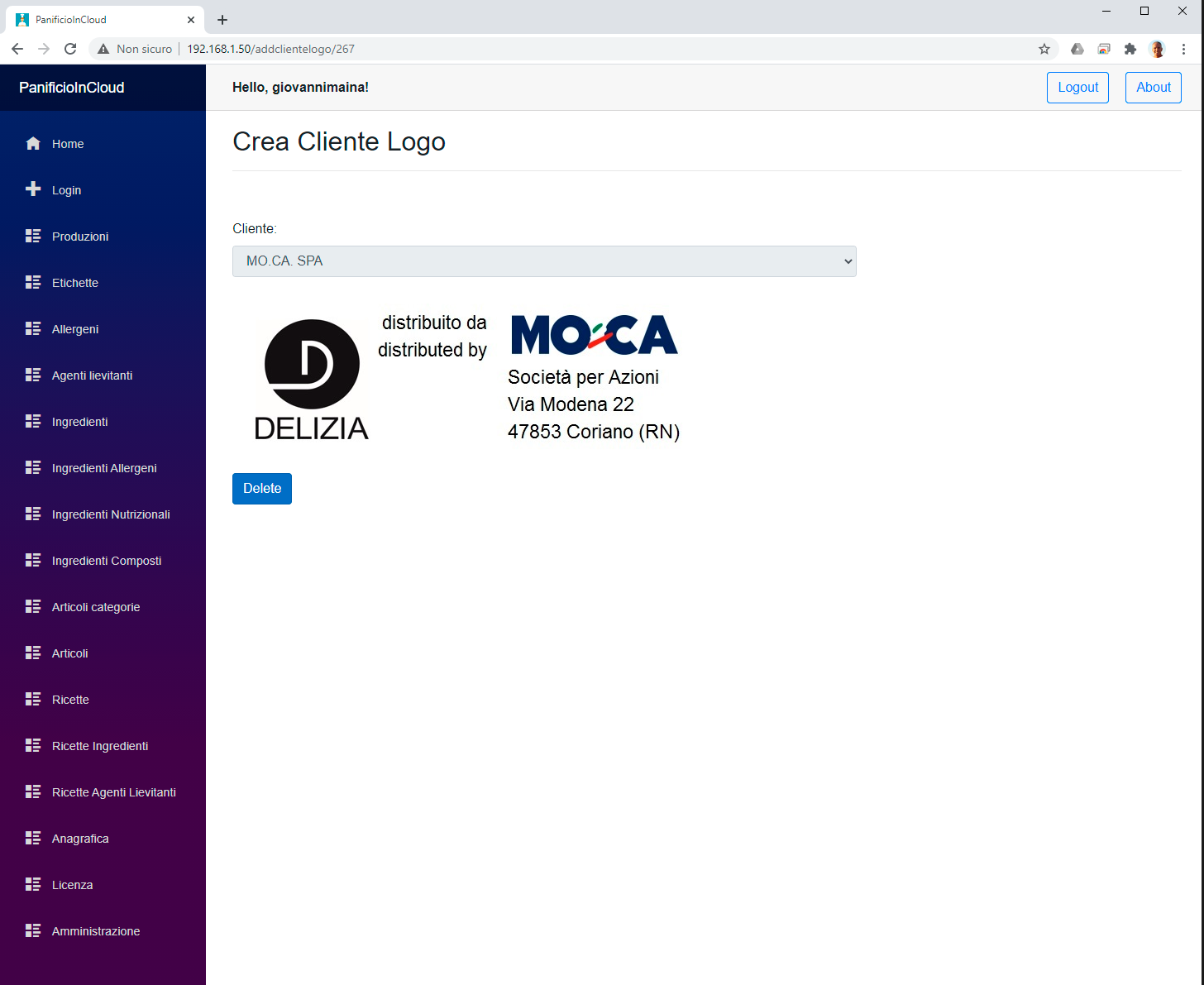
Task: Click the list icon beside Ricette Ingredienti
Action: pos(33,745)
